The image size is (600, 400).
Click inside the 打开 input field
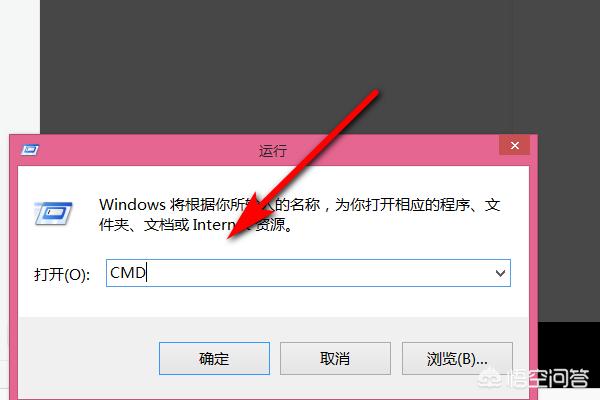point(308,273)
